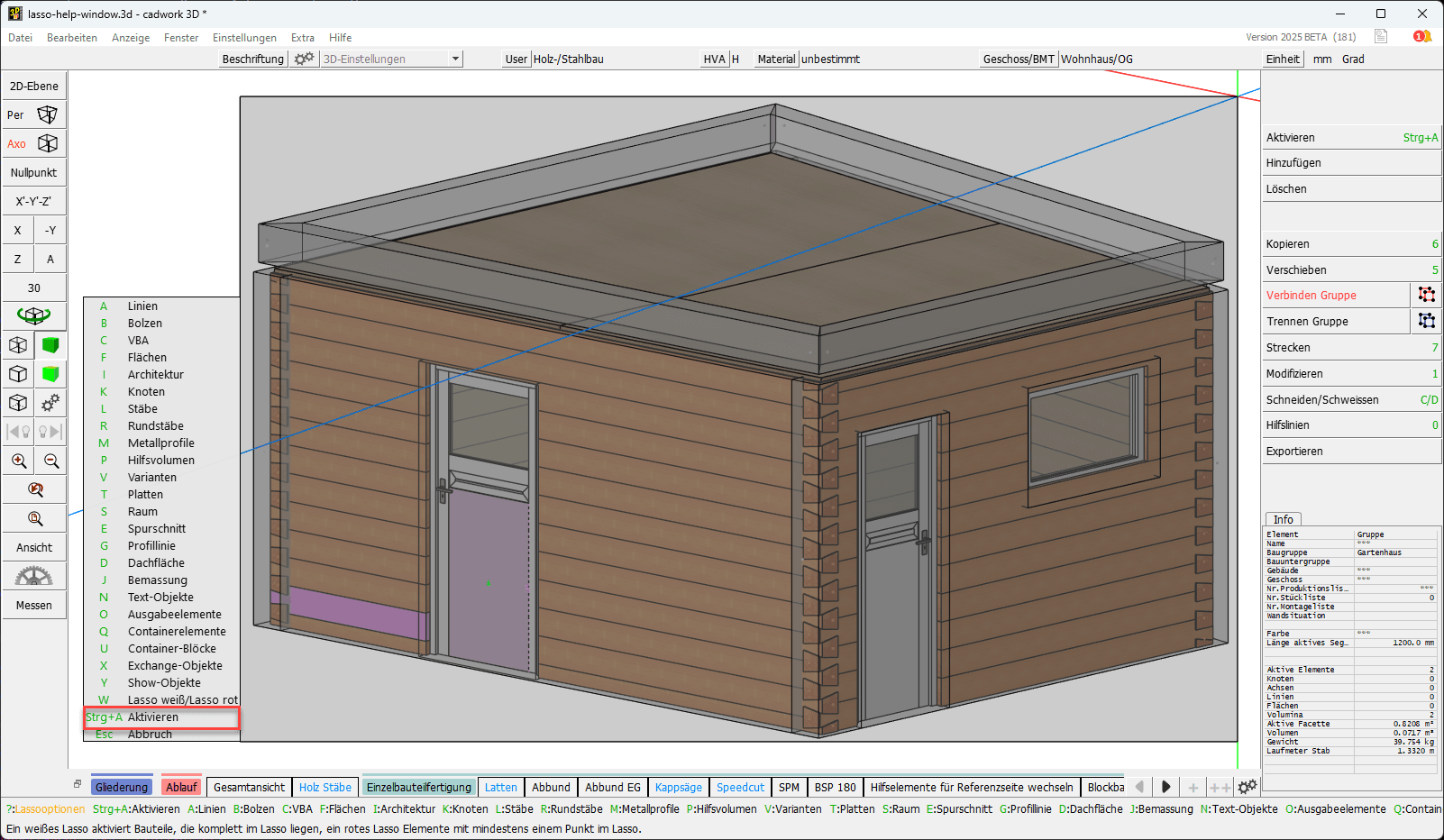Click the gear icon beside Beschriftung
Screen dimensions: 1444x840
click(305, 59)
